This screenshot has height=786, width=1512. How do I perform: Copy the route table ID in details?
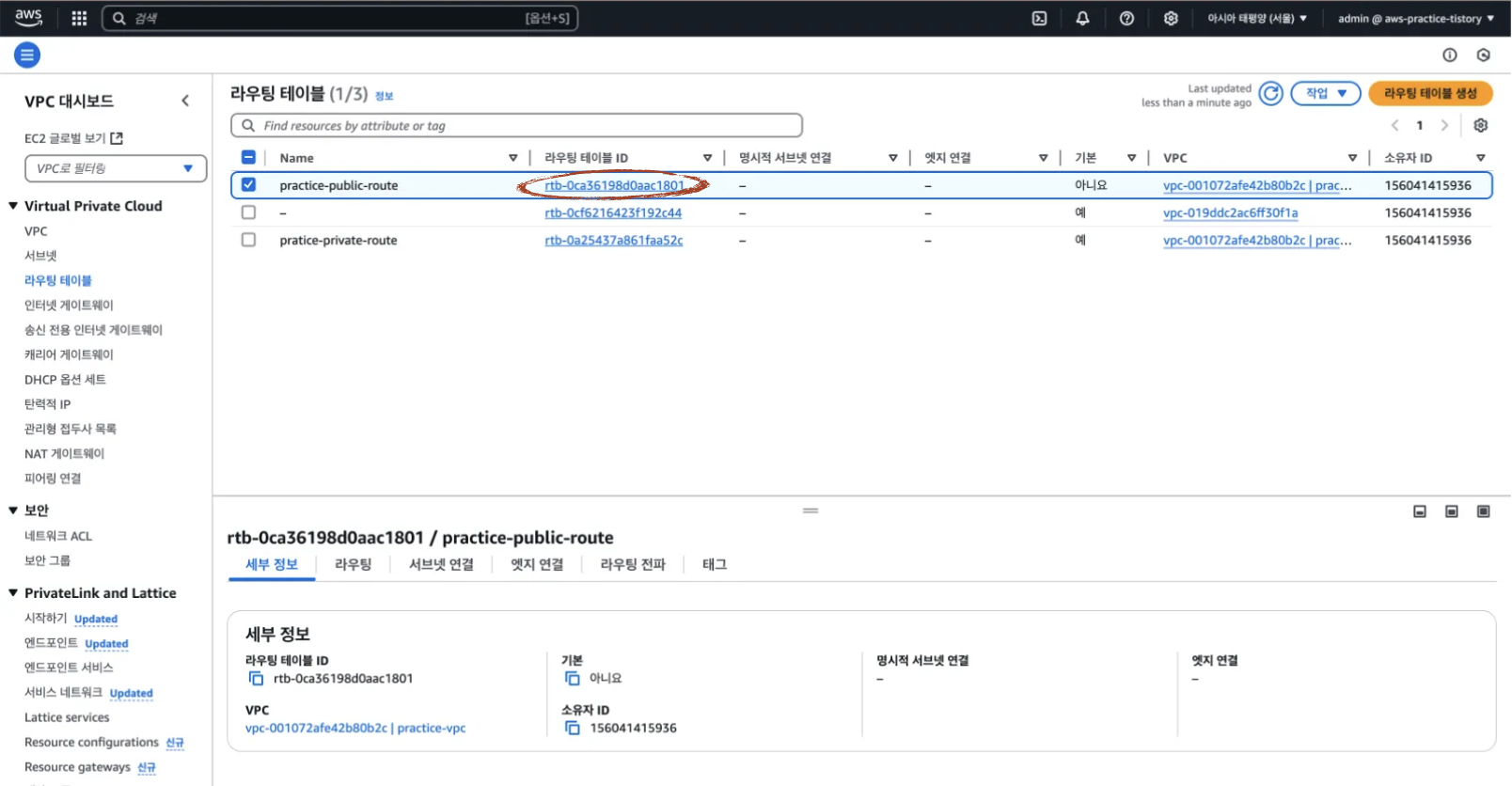coord(256,678)
